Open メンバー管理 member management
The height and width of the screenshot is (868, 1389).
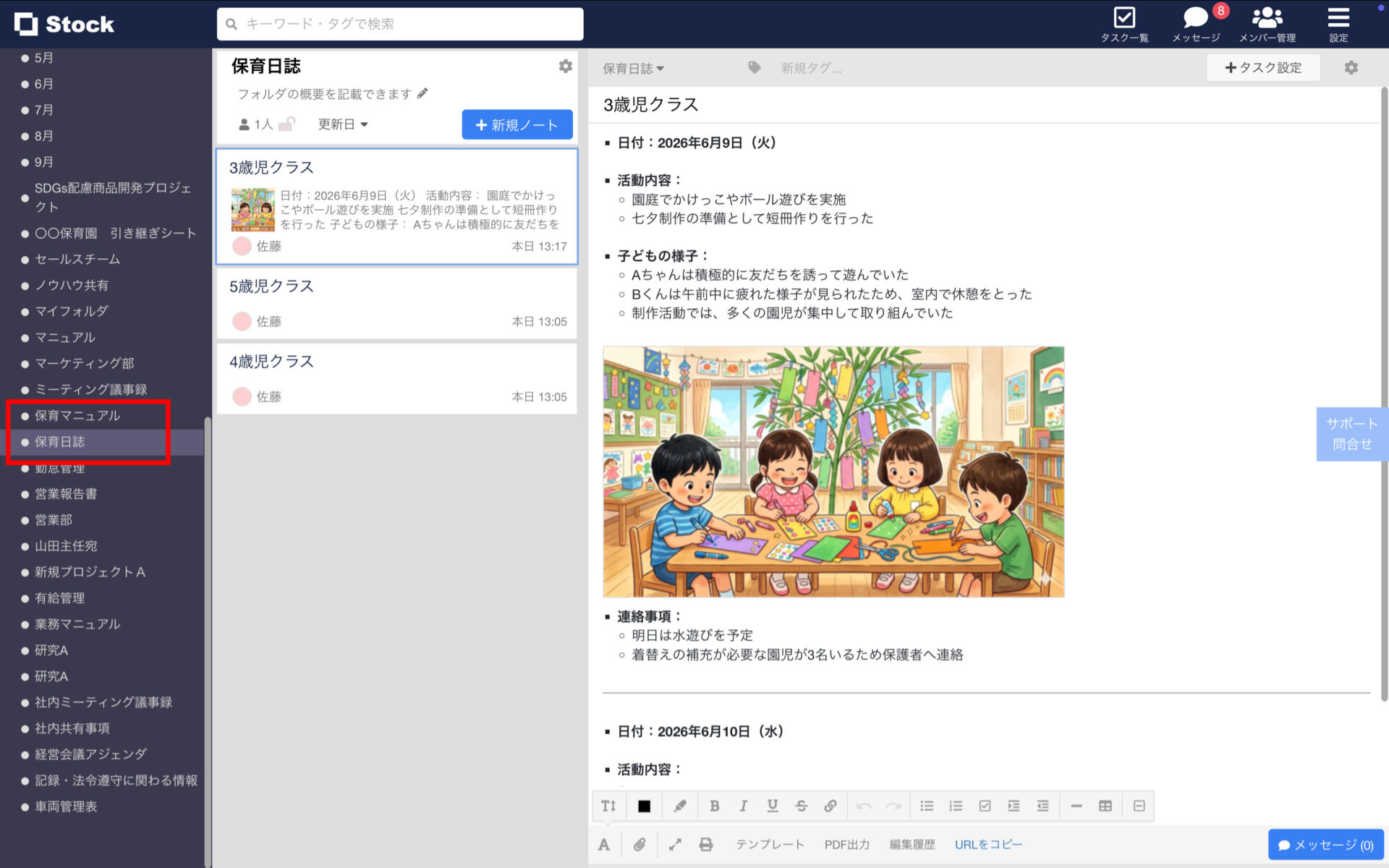[1267, 24]
